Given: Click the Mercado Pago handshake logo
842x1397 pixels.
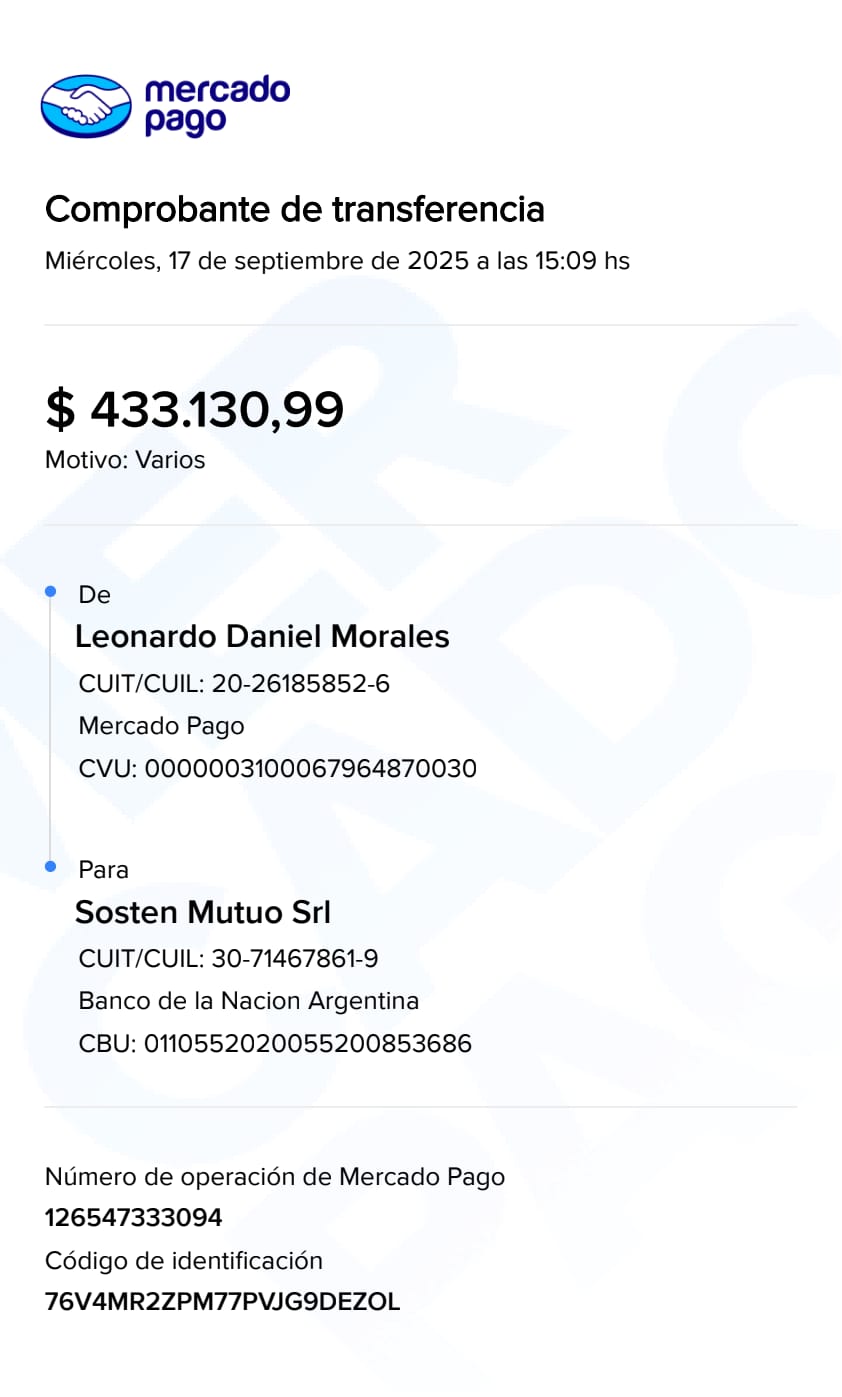Looking at the screenshot, I should [x=86, y=106].
